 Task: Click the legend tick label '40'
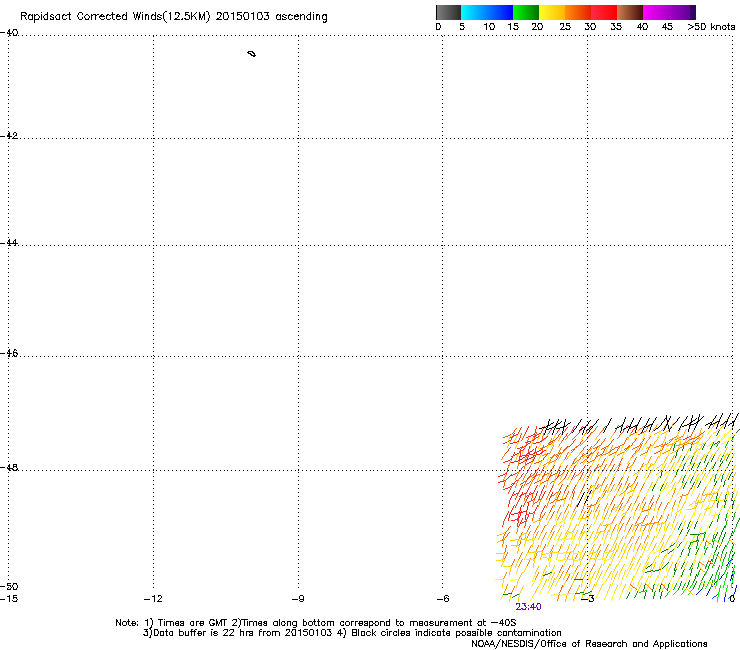tap(642, 27)
